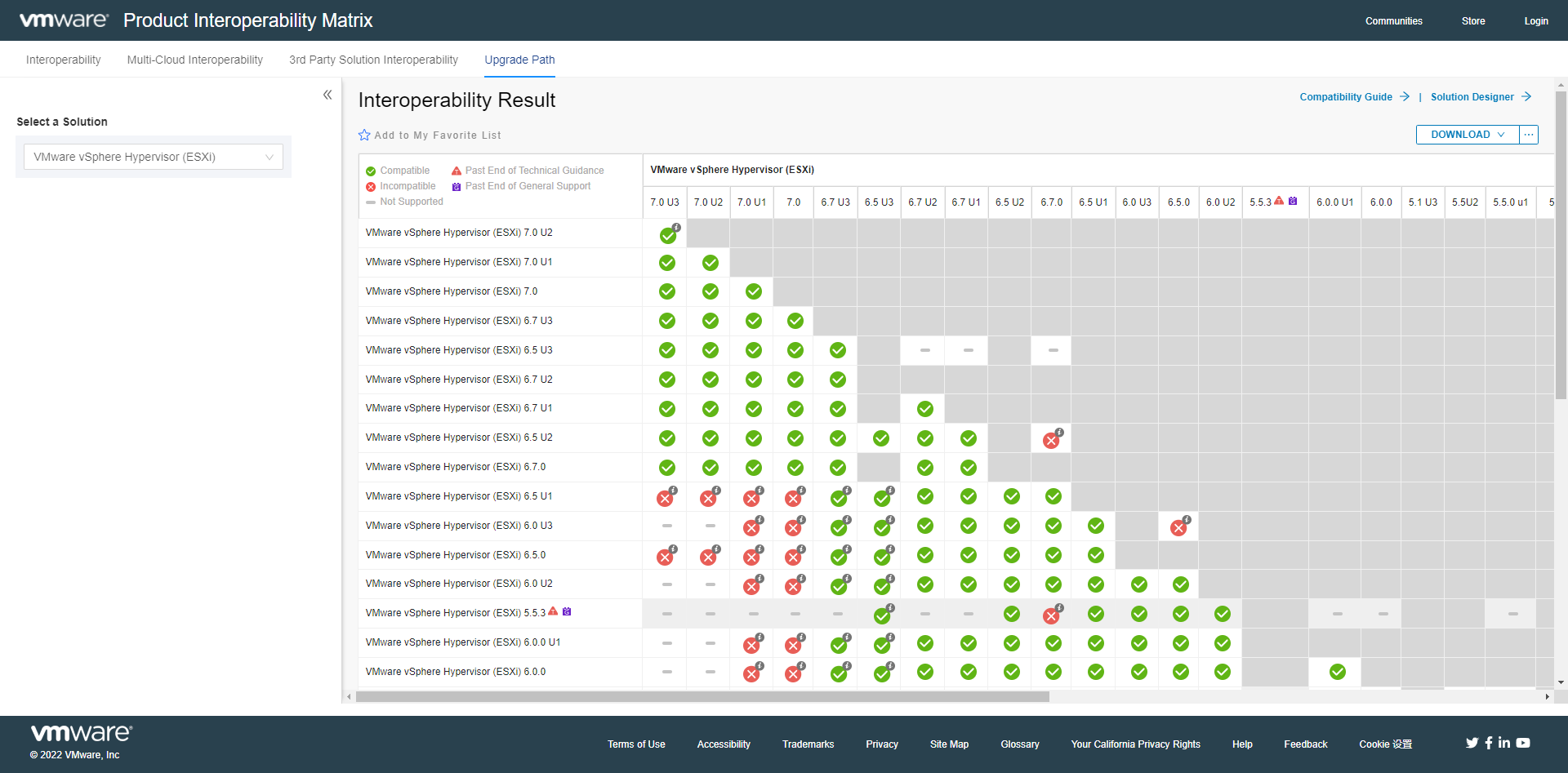The width and height of the screenshot is (1568, 773).
Task: Click the vertical scrollbar down arrow
Action: pyautogui.click(x=1561, y=682)
